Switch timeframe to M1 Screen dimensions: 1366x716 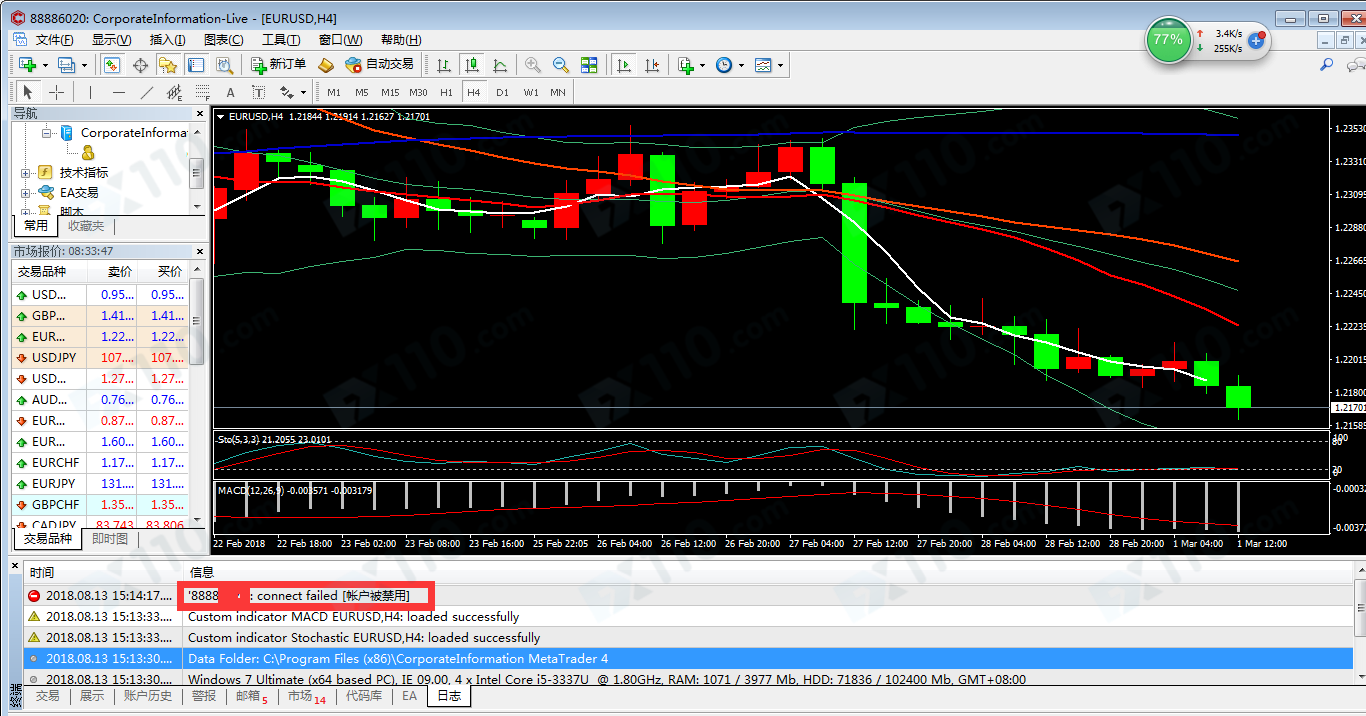pyautogui.click(x=333, y=92)
